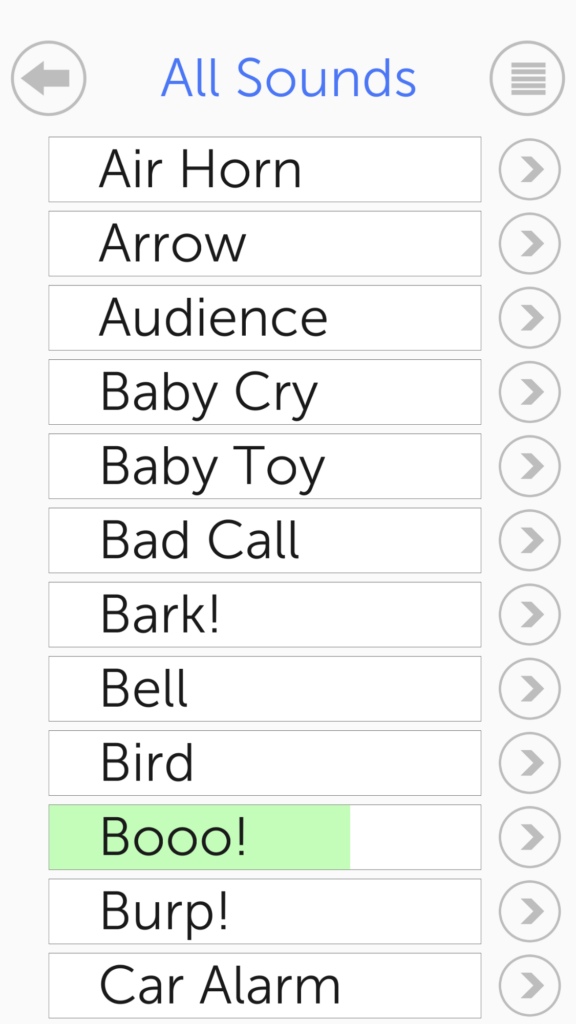Play the Air Horn sound

(264, 169)
